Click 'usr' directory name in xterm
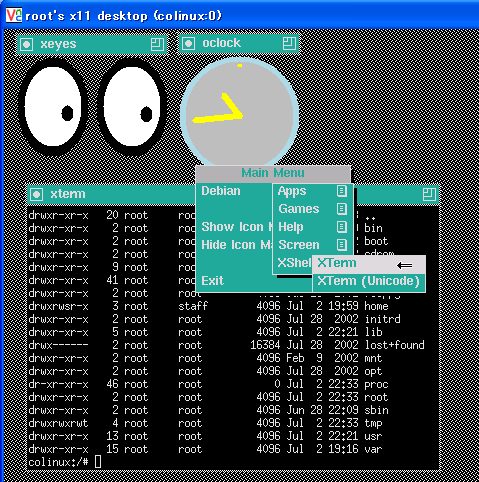This screenshot has height=482, width=479. click(373, 436)
